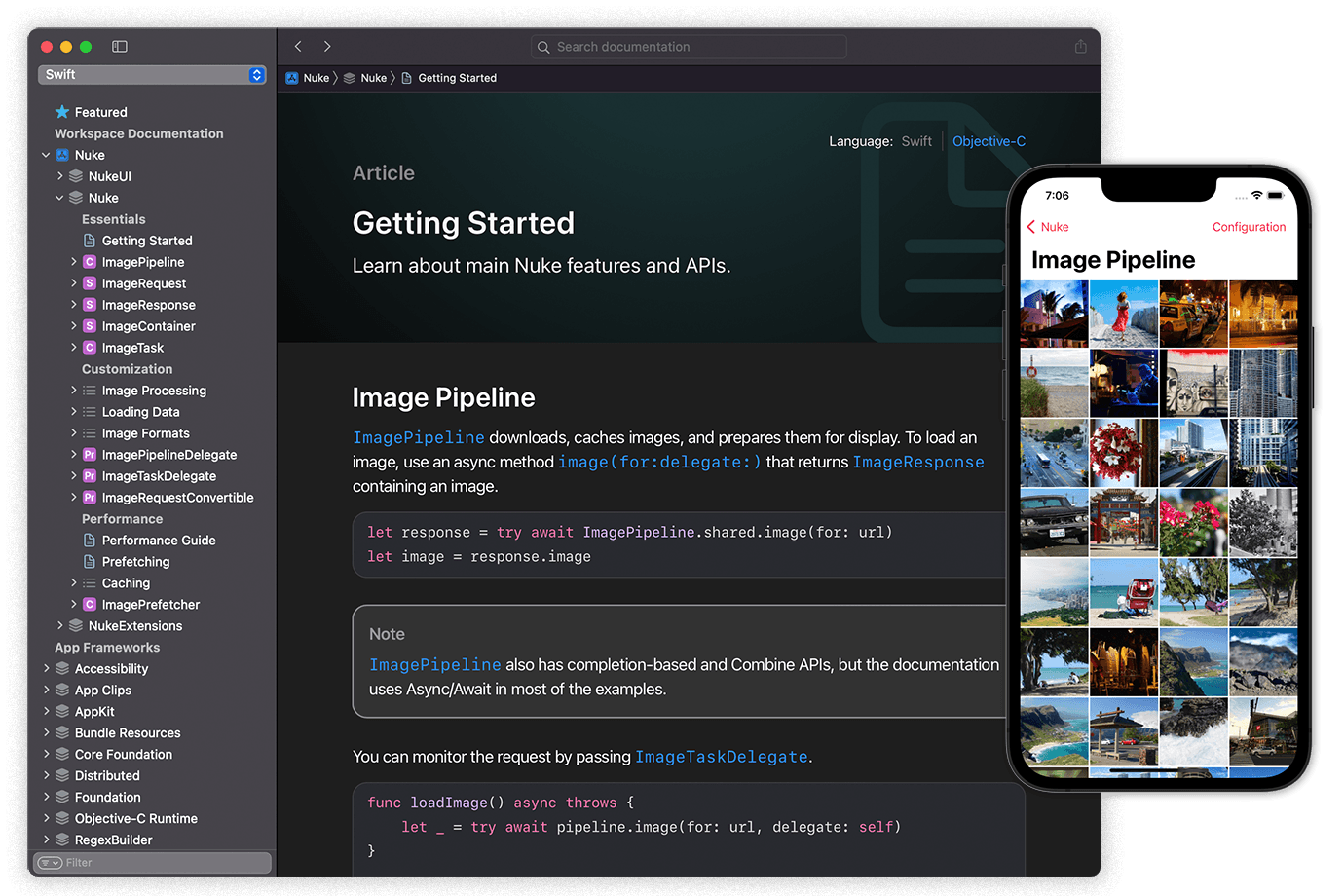This screenshot has height=896, width=1344.
Task: Select RegexBuilder in sidebar
Action: point(114,840)
